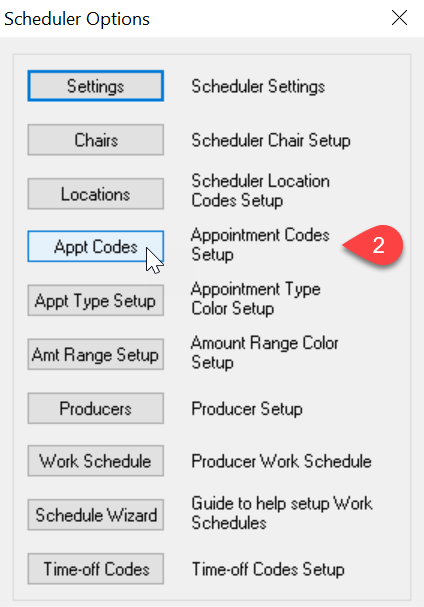
Task: Click the Work Schedule button
Action: 96,461
